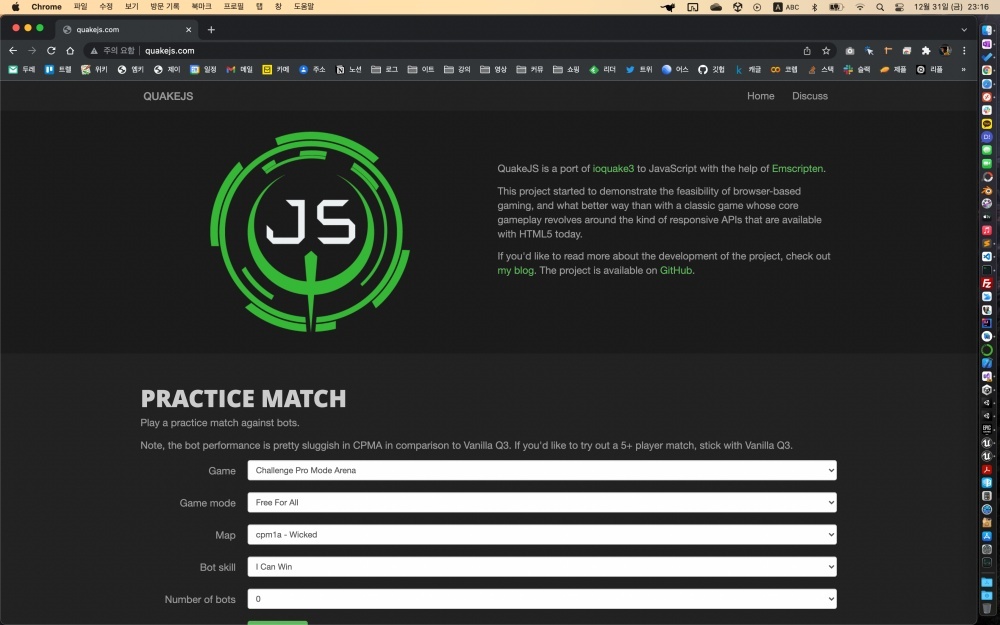Open the Wi-Fi status menu
The image size is (1000, 625).
coord(860,7)
